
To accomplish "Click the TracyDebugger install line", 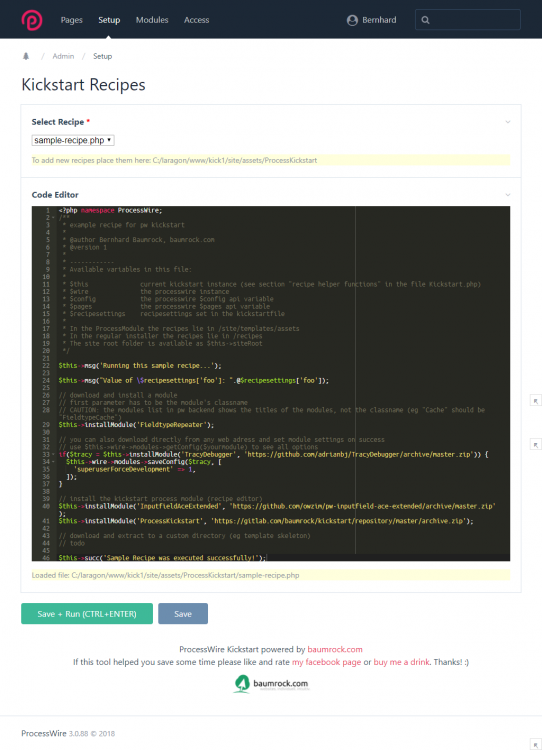I will pyautogui.click(x=273, y=454).
